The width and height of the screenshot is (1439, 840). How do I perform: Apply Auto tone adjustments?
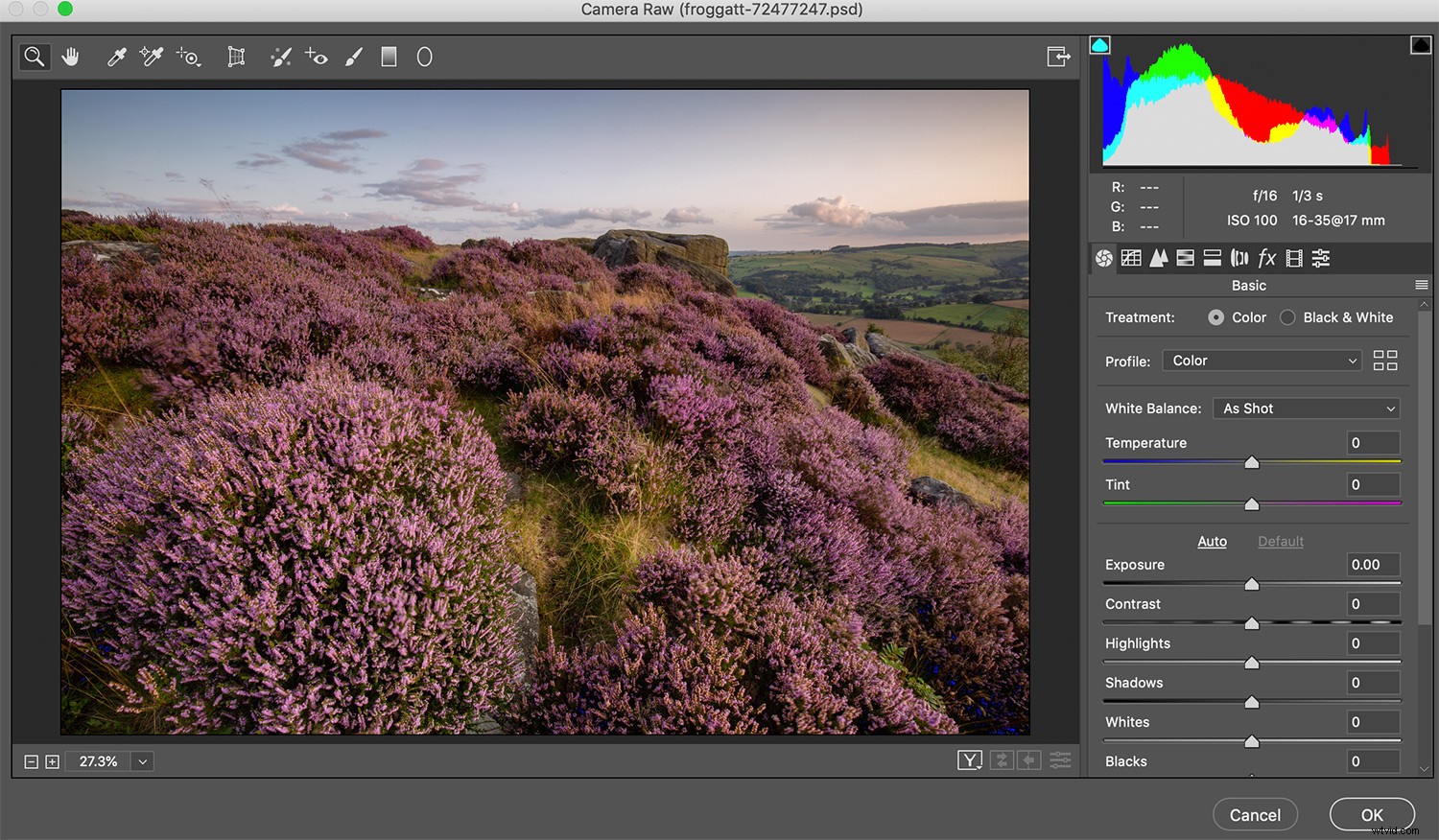coord(1212,541)
